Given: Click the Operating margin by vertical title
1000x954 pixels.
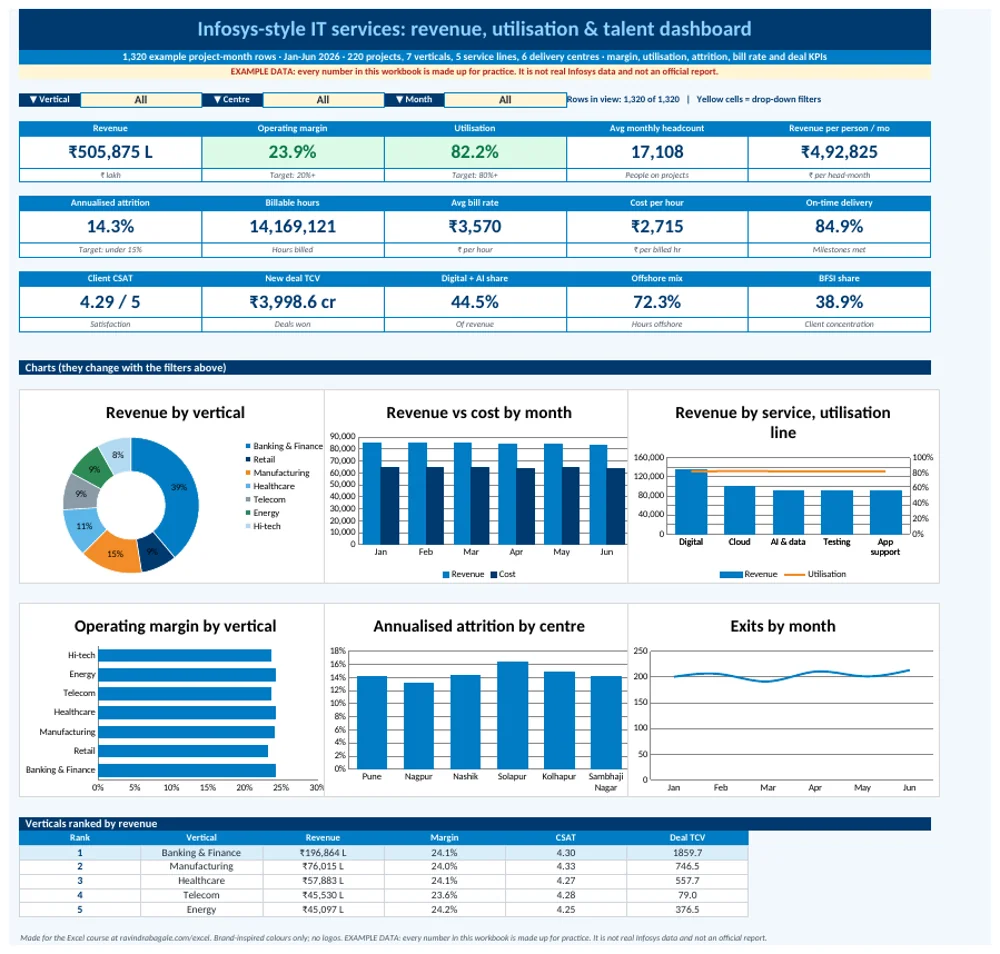Looking at the screenshot, I should click(x=175, y=626).
